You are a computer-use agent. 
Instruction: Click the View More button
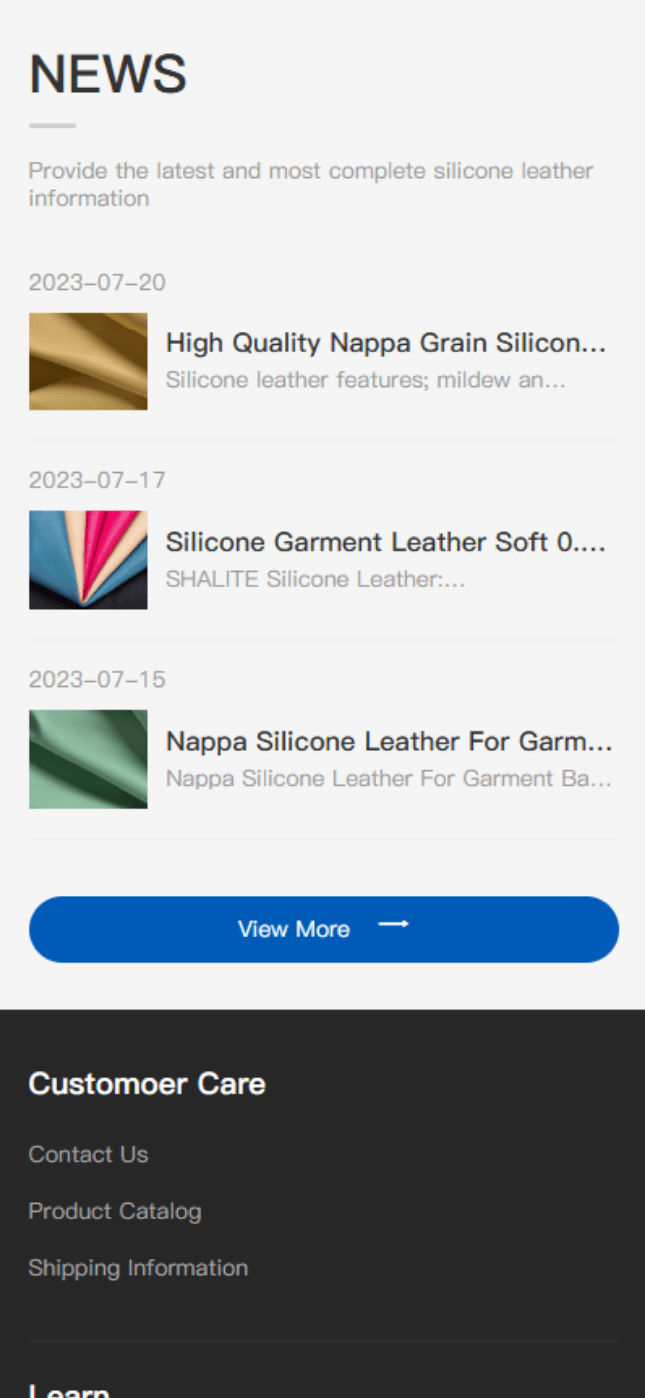click(324, 929)
